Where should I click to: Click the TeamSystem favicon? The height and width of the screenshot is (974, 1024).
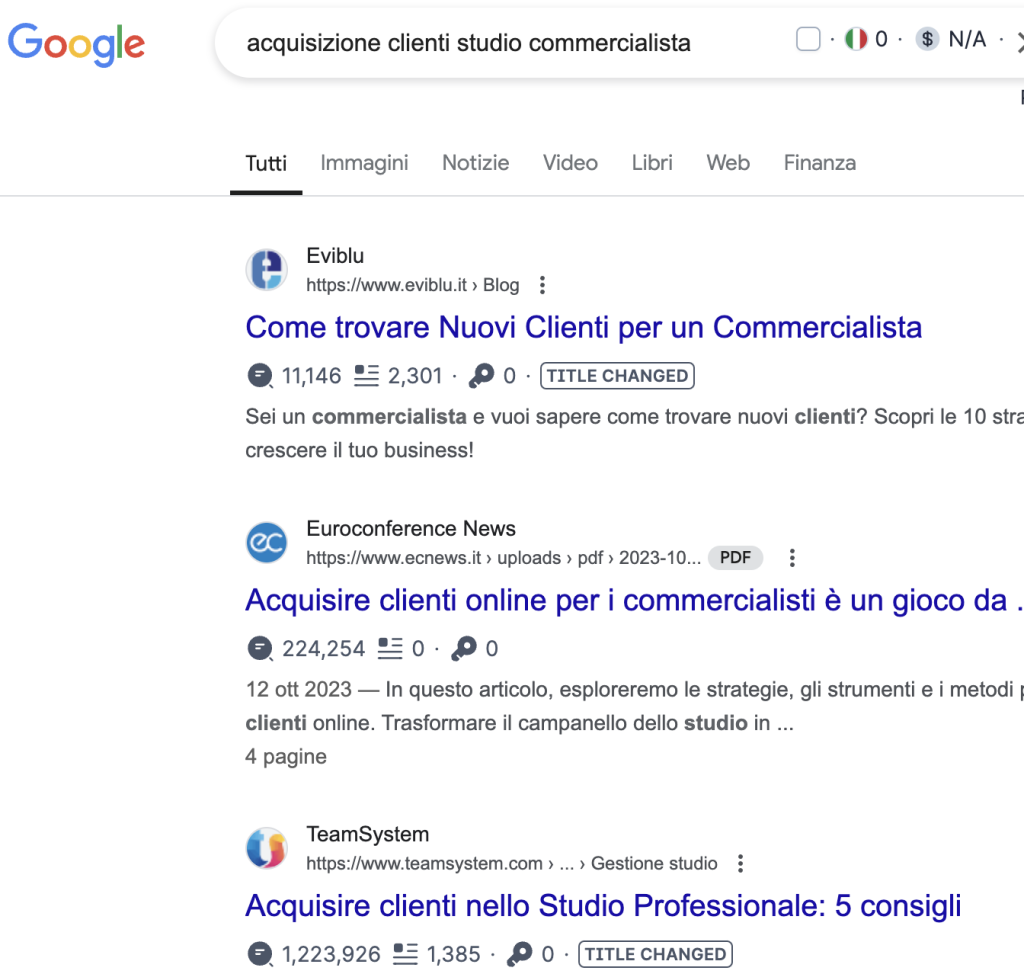click(266, 849)
